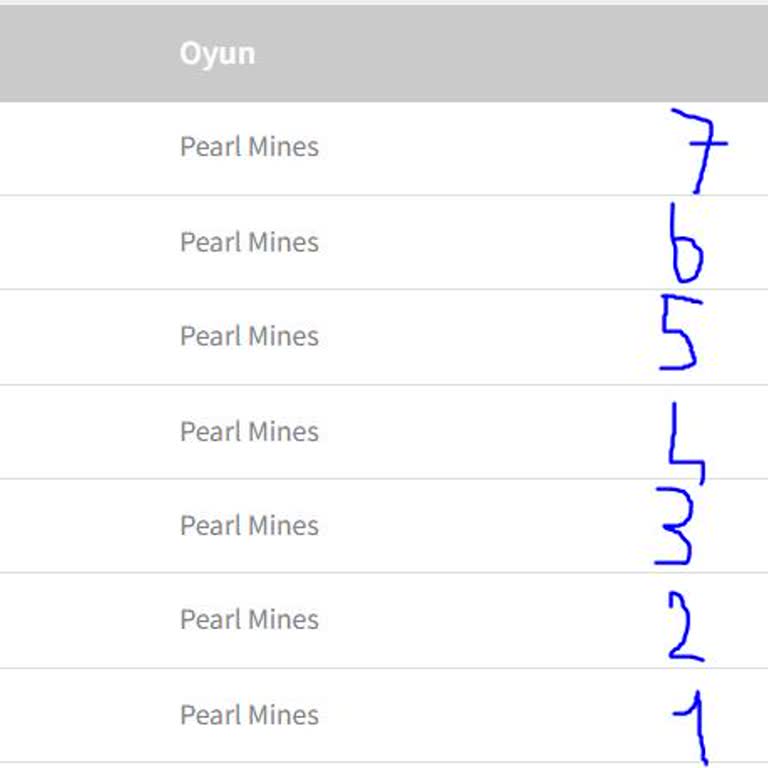Tap the blue handwritten number 5
This screenshot has height=768, width=768.
pos(679,336)
